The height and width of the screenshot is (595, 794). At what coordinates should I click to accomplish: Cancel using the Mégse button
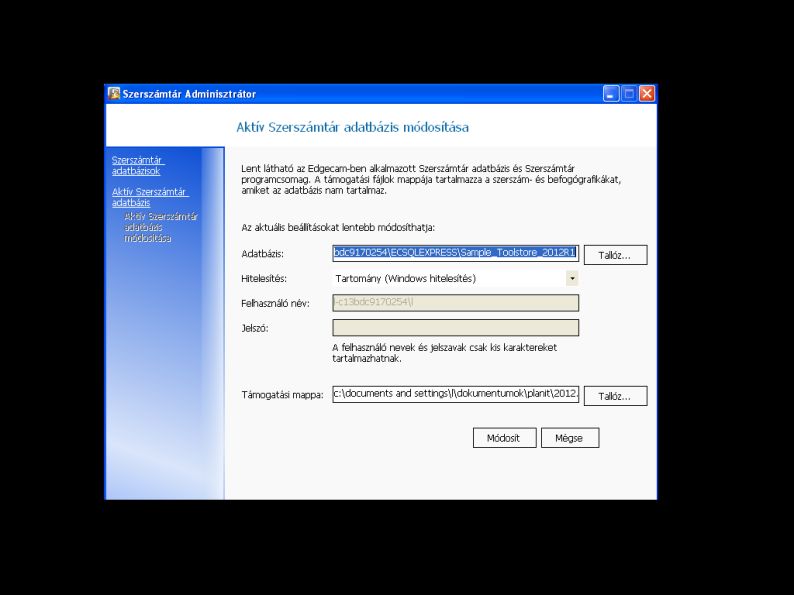[x=570, y=438]
